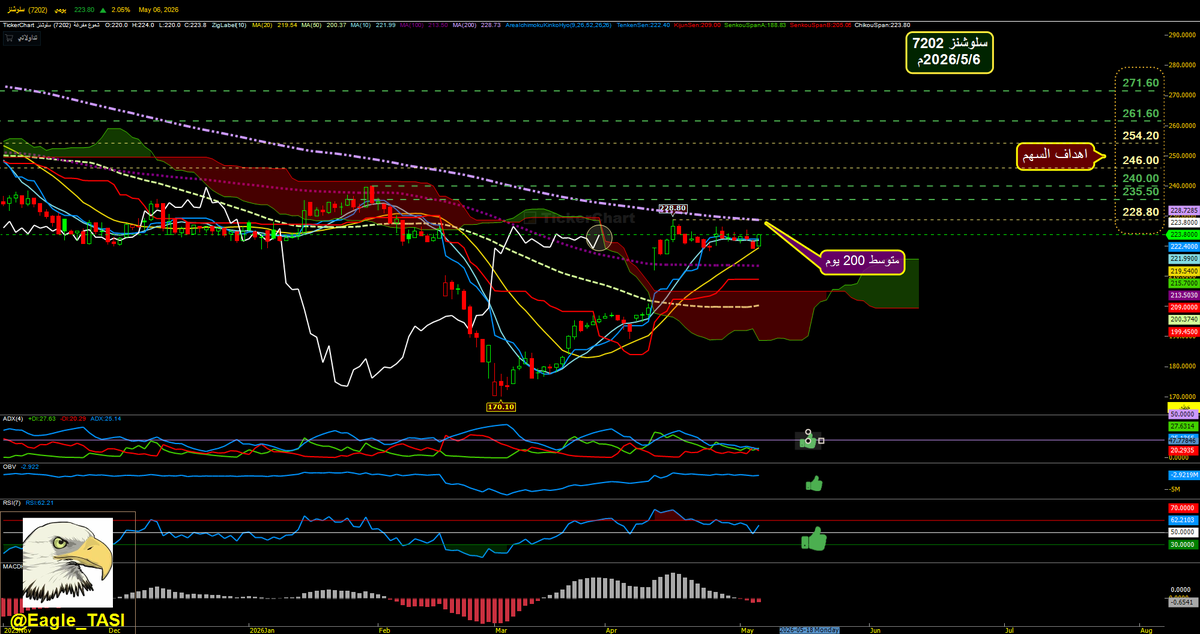Image resolution: width=1200 pixels, height=634 pixels.
Task: Click the green title box with 7202 and date
Action: [x=949, y=52]
